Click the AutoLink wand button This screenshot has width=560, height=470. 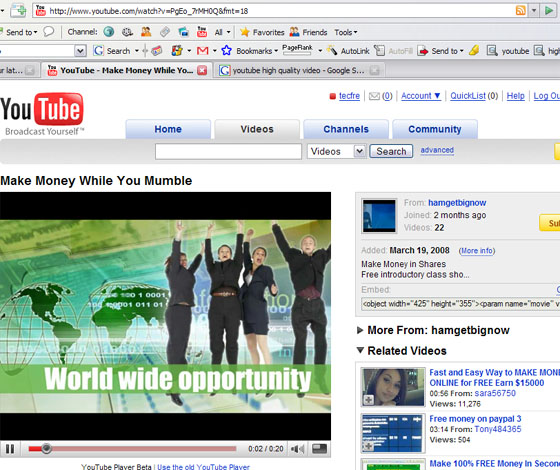click(x=348, y=51)
